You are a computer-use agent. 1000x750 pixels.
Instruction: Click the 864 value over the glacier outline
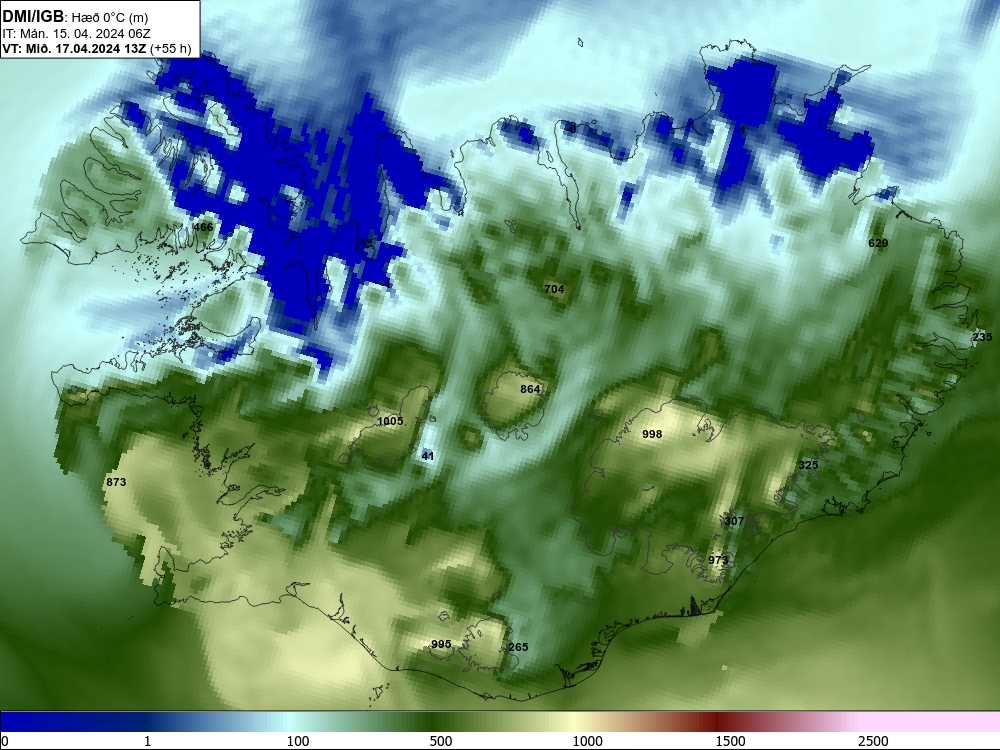[530, 389]
